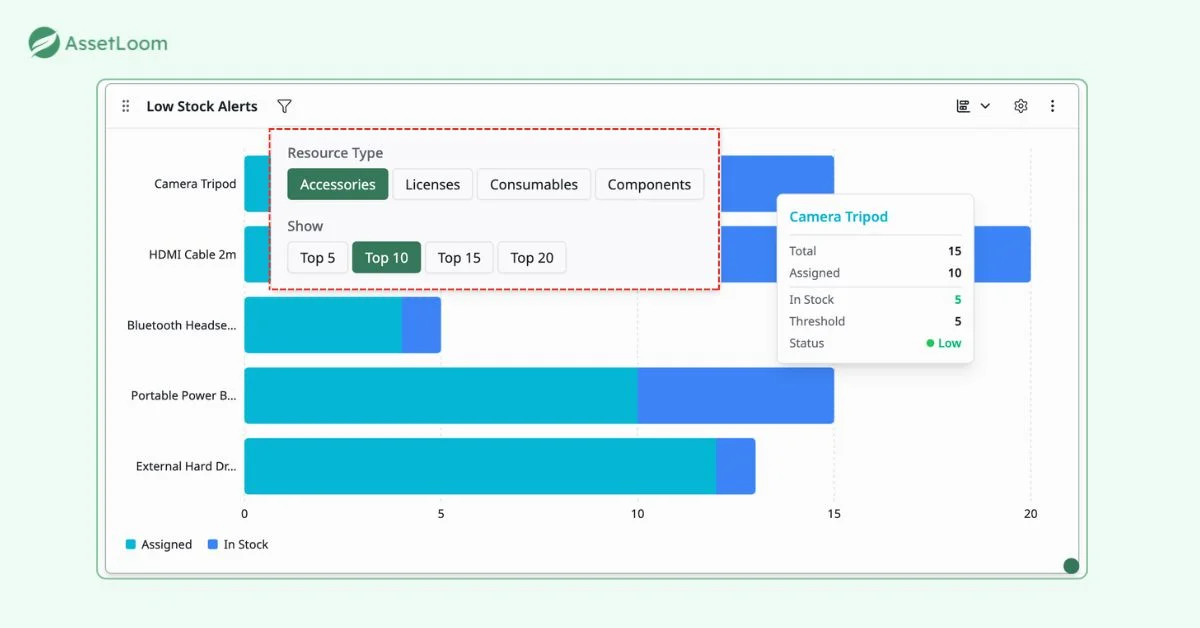The image size is (1200, 628).
Task: Click the AssetLoom brand name
Action: [116, 44]
